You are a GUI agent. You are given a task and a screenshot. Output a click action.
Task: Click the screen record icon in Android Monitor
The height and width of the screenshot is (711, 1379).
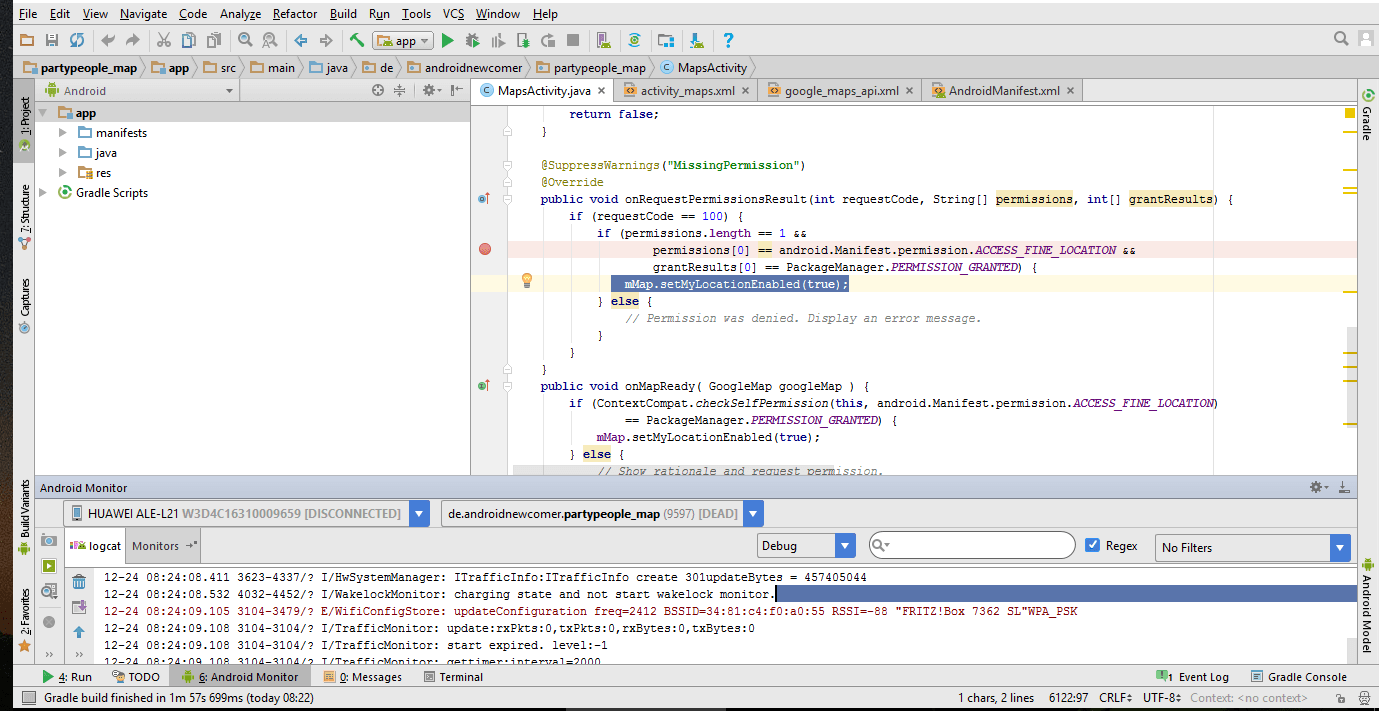point(48,566)
